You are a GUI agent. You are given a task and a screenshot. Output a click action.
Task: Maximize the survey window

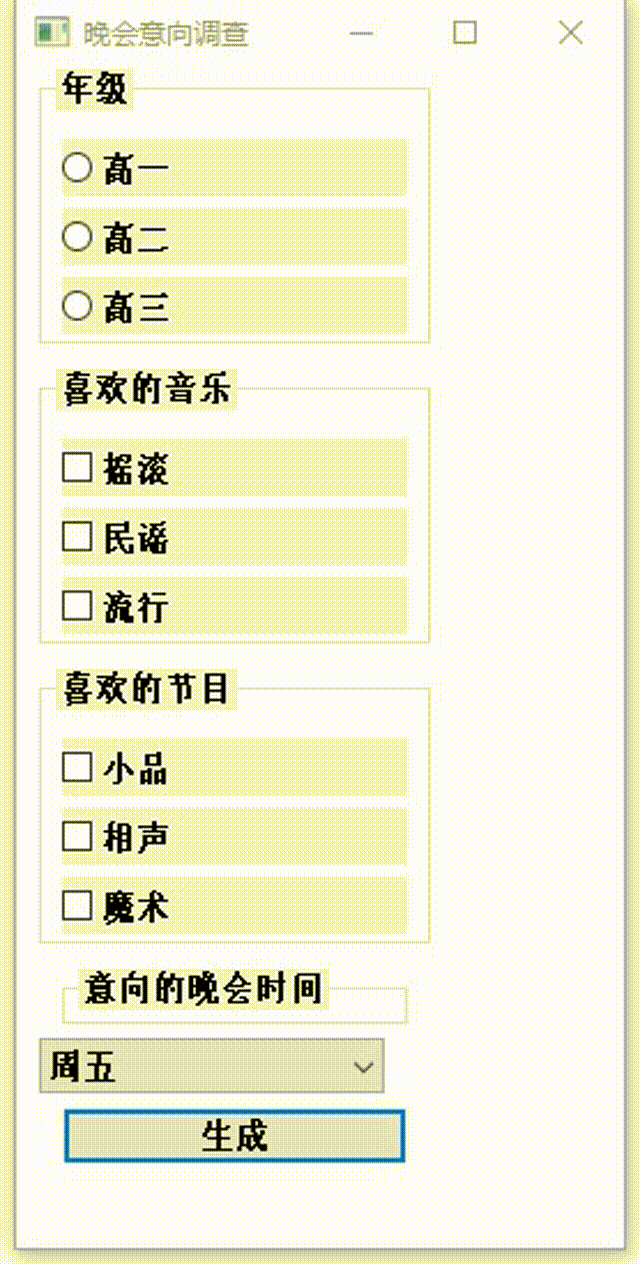[466, 32]
